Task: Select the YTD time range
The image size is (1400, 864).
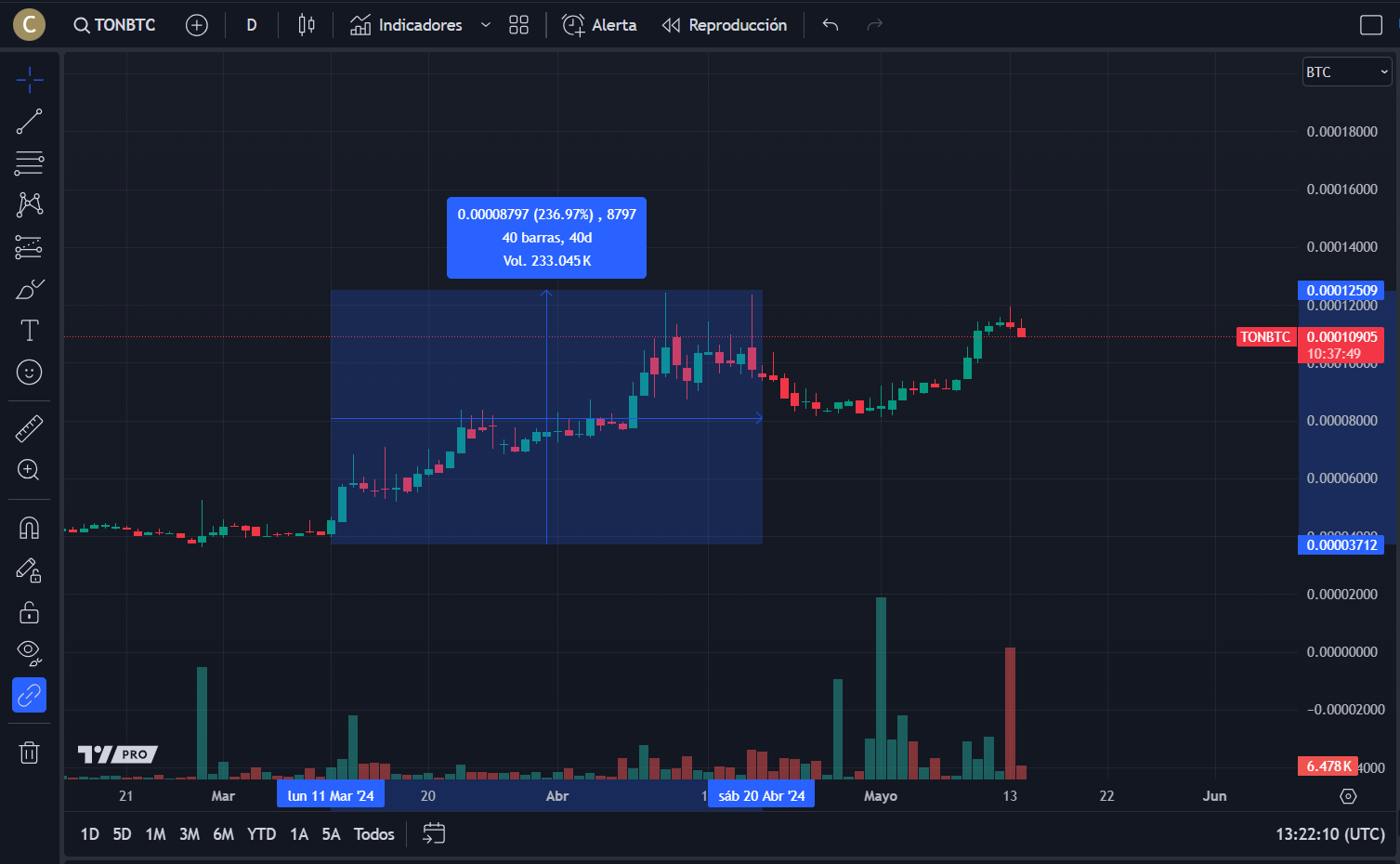Action: tap(262, 834)
